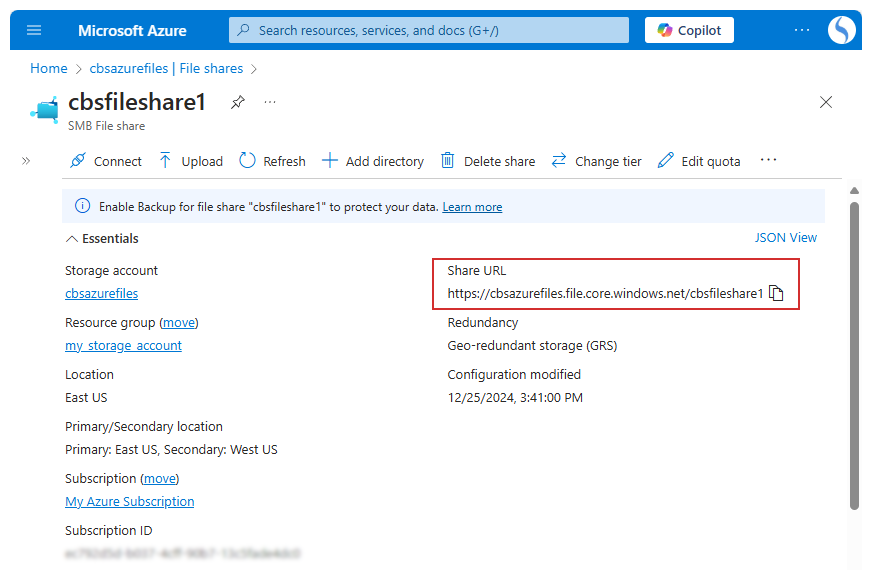Expand the left sidebar menu
This screenshot has width=872, height=580.
point(26,160)
